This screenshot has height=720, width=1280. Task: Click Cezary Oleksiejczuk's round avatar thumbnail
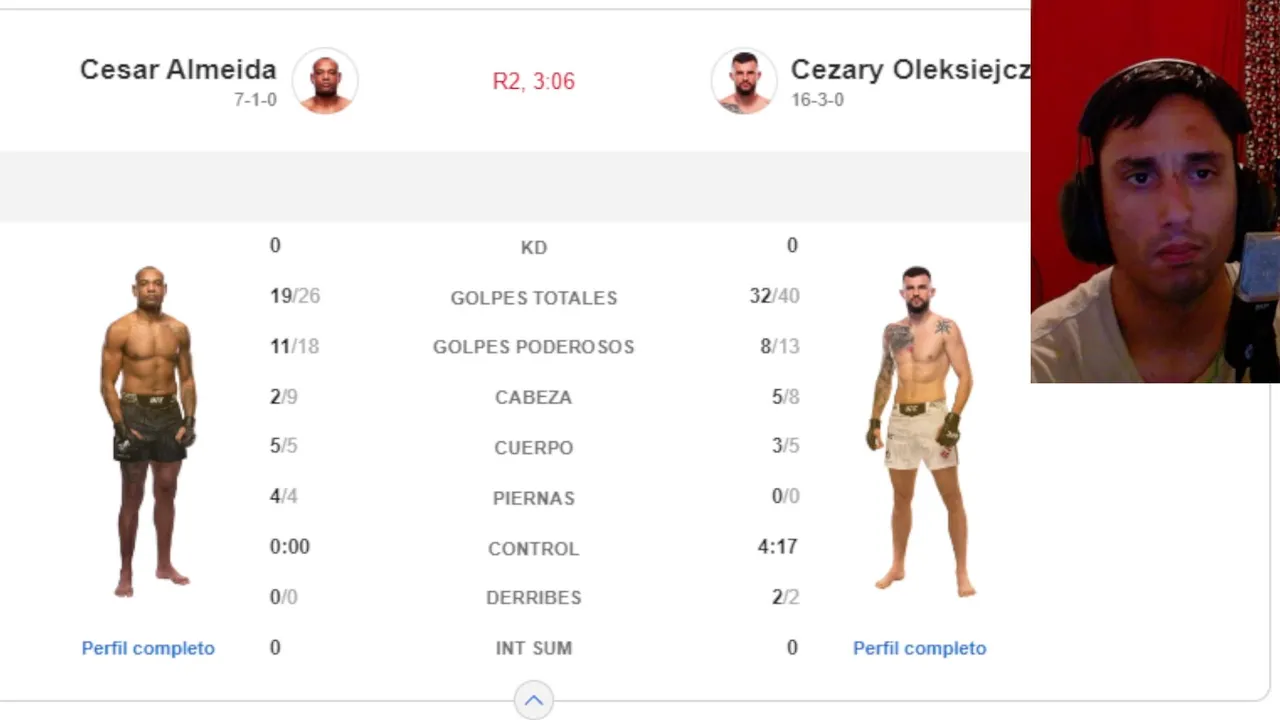pos(743,81)
